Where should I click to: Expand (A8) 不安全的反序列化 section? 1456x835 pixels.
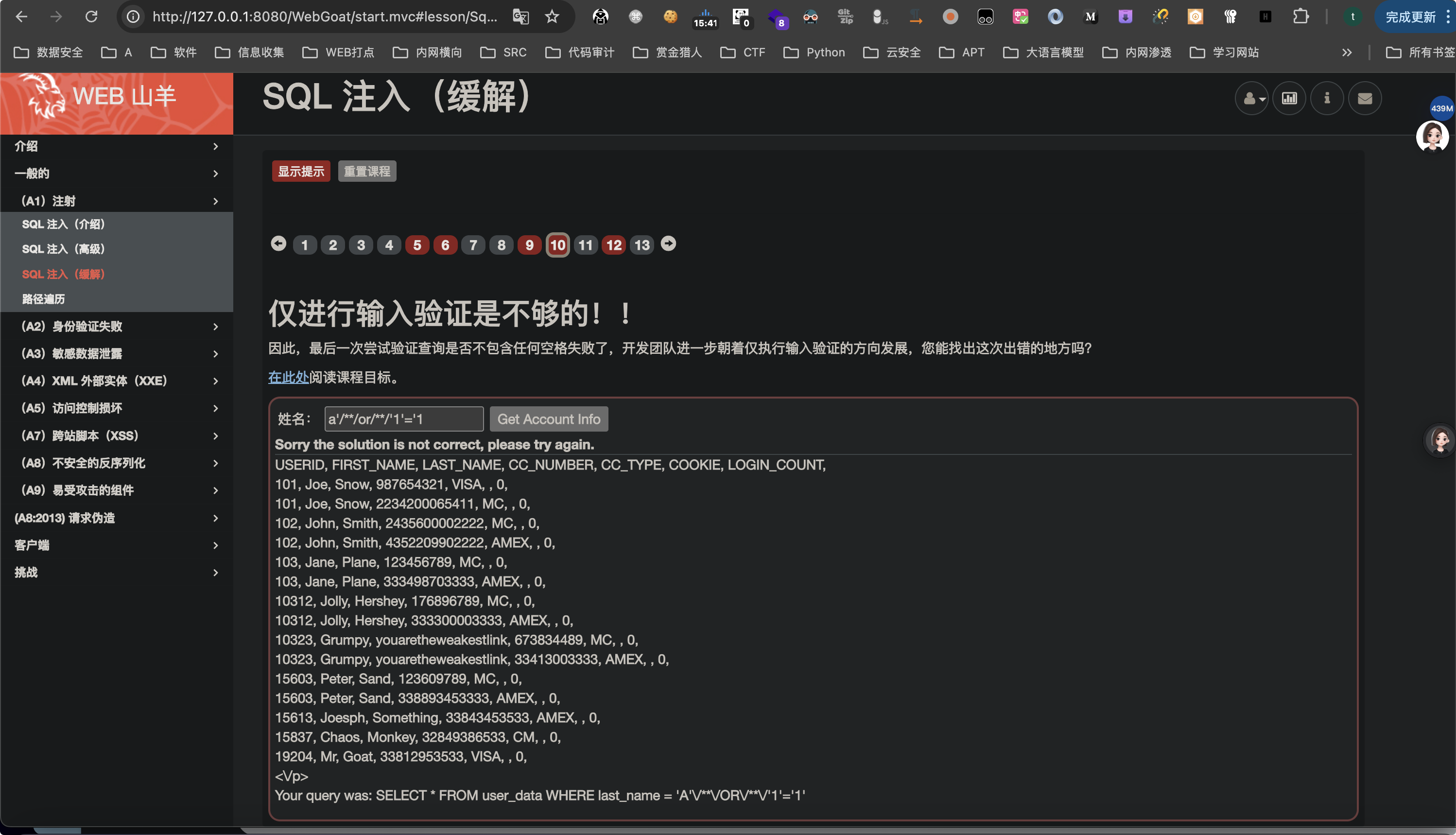point(117,463)
